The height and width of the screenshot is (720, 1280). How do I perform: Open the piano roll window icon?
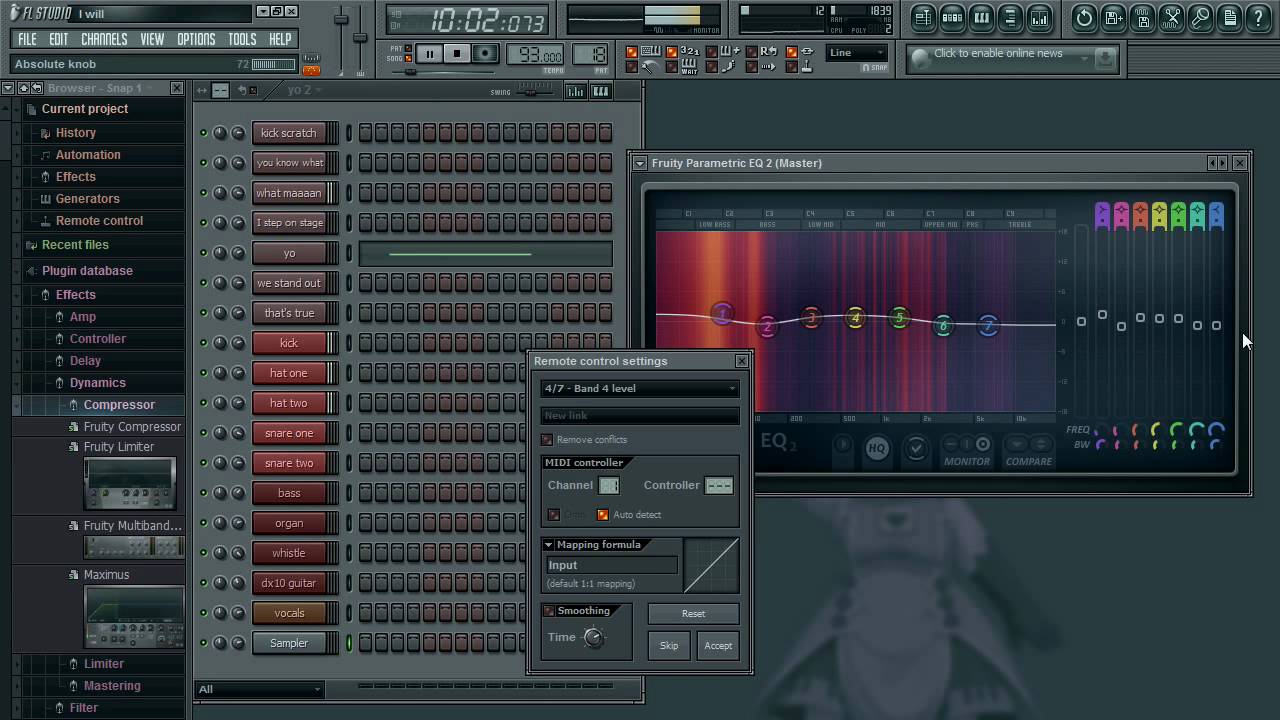(981, 17)
